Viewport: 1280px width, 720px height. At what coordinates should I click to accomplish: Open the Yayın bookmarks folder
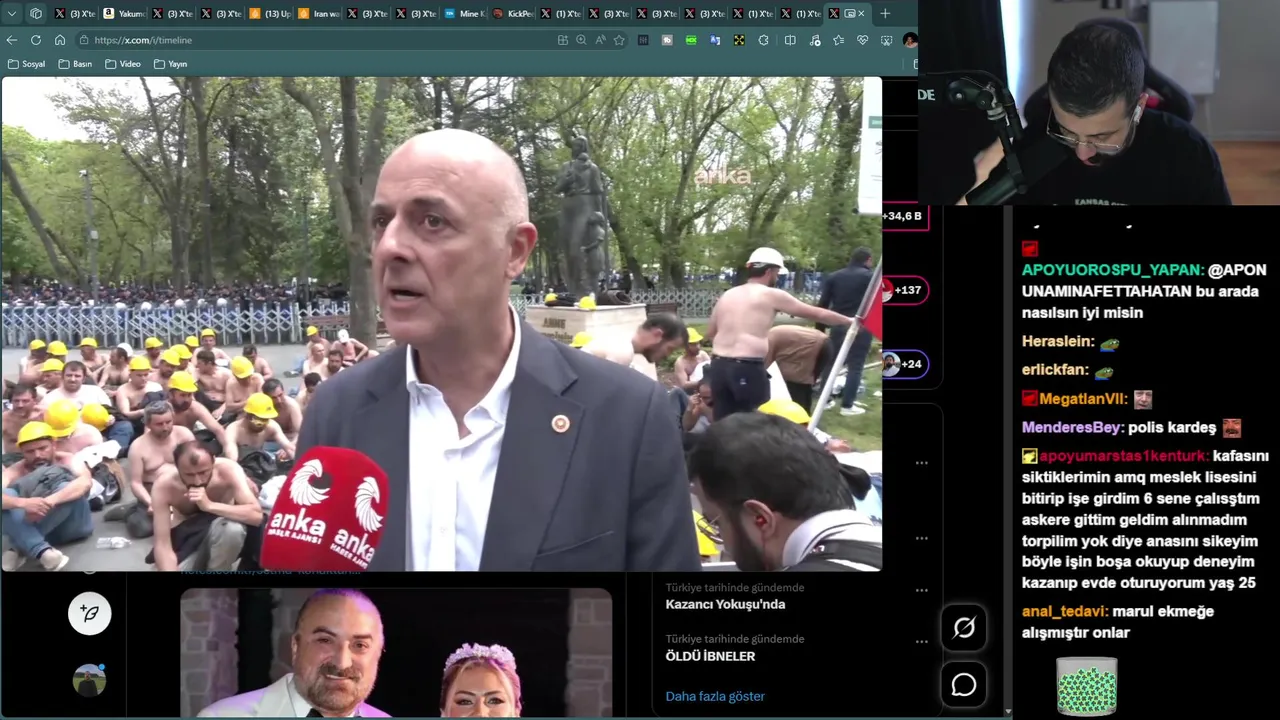[170, 64]
